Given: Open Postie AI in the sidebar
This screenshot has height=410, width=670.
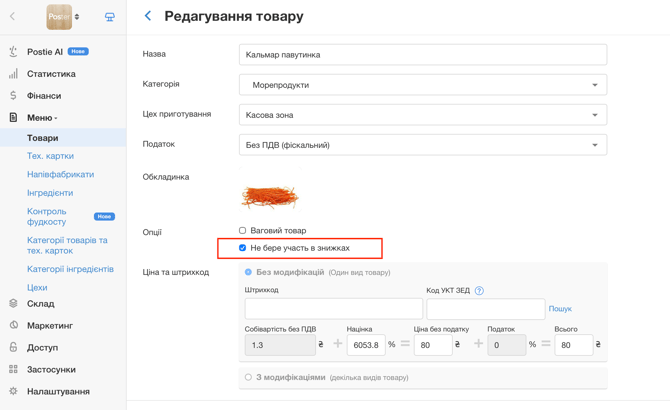Looking at the screenshot, I should click(x=45, y=52).
